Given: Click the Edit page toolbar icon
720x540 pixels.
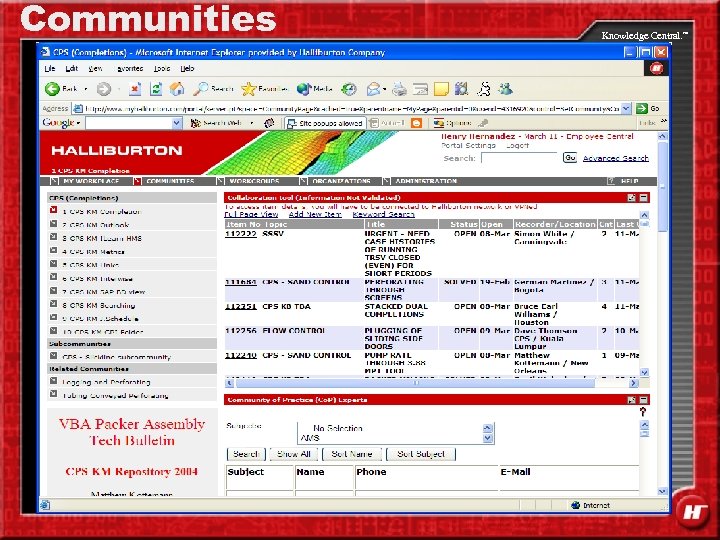Looking at the screenshot, I should pos(420,89).
